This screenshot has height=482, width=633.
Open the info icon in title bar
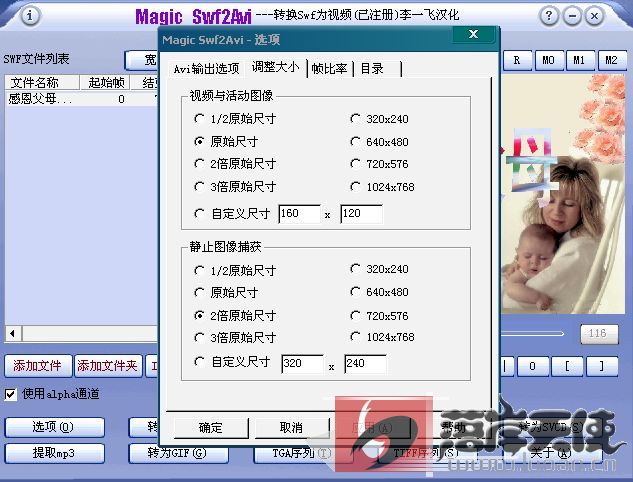(29, 16)
